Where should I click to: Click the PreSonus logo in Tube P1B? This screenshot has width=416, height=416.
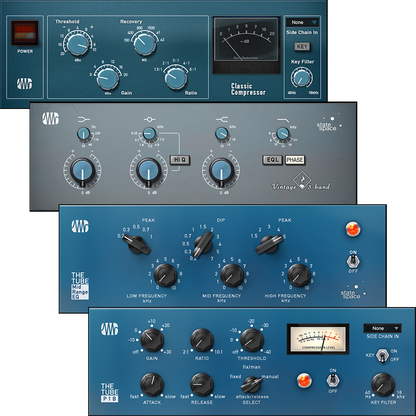[x=110, y=329]
